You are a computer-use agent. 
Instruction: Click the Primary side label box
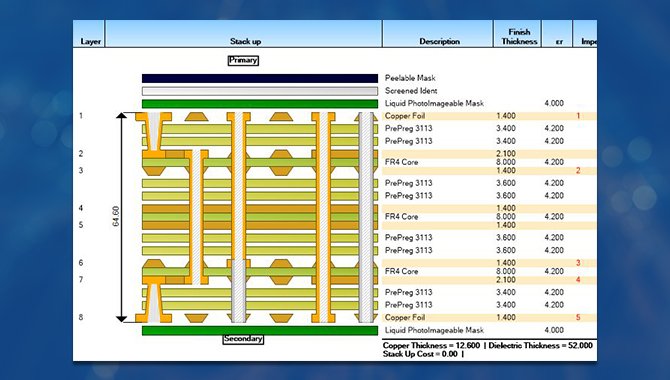tap(243, 60)
